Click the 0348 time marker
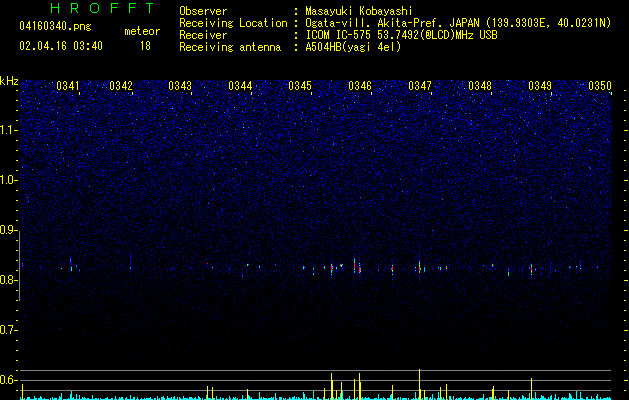This screenshot has height=400, width=629. coord(480,86)
